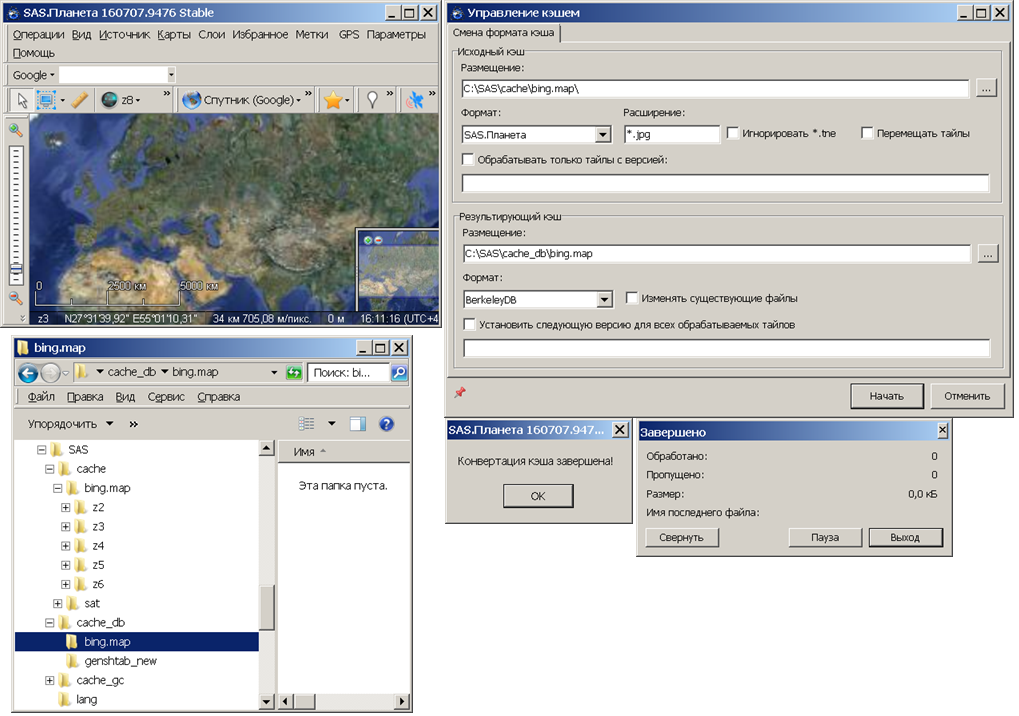Click the yellow star favorites icon
The width and height of the screenshot is (1019, 716).
[x=333, y=100]
